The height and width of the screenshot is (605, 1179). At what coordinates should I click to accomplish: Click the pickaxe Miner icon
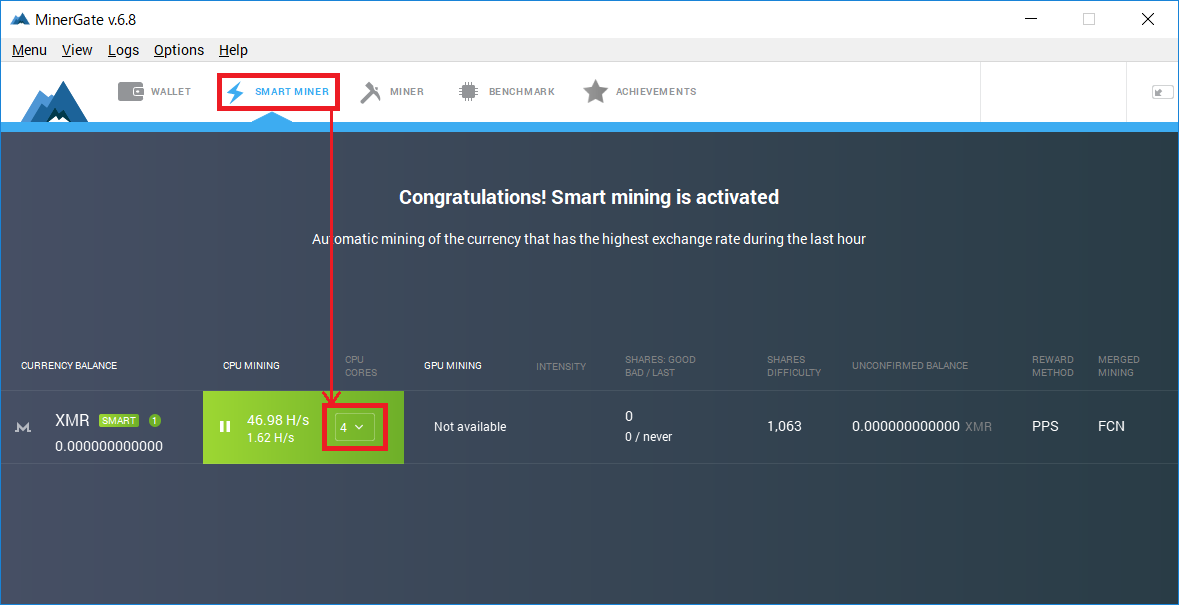[369, 92]
